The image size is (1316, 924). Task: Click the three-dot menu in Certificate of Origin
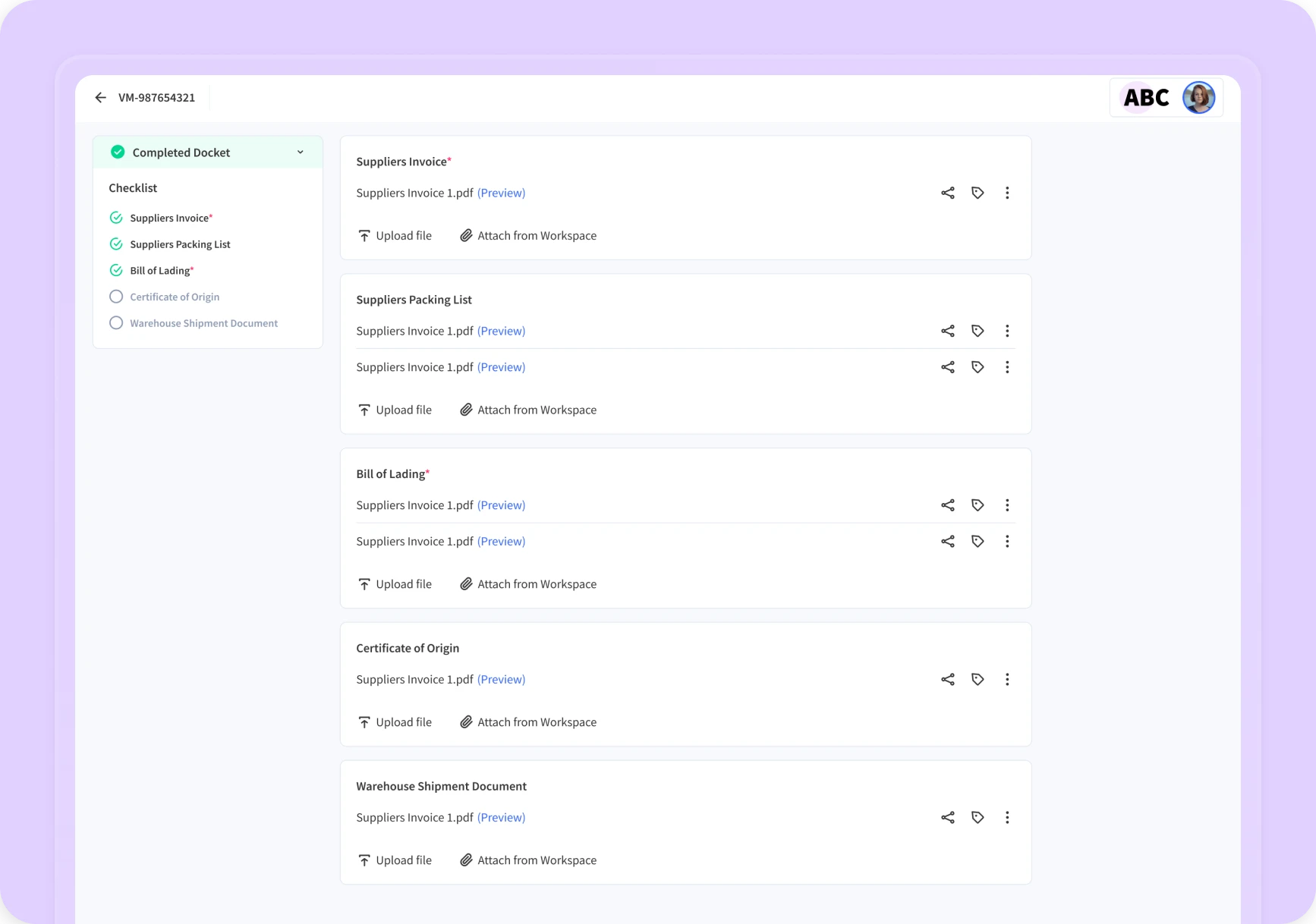[1007, 679]
